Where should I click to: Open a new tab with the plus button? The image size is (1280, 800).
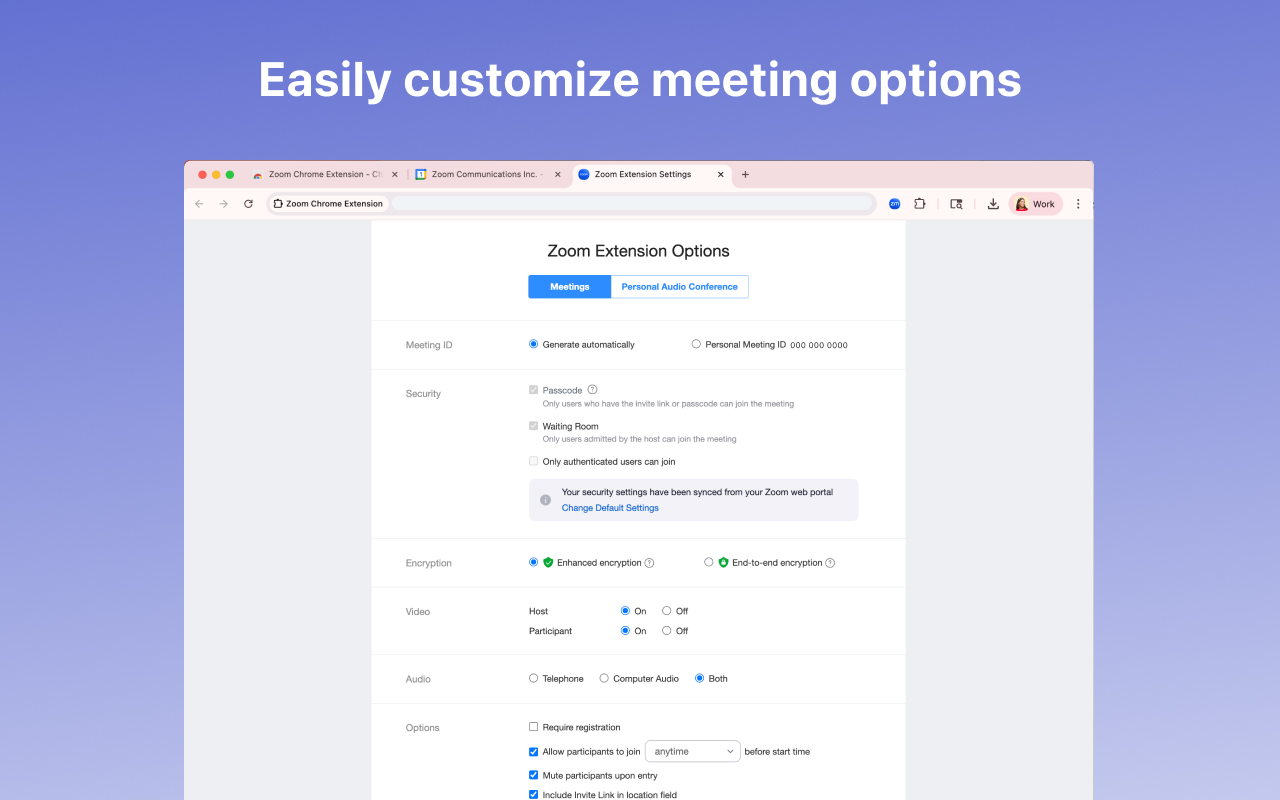(x=745, y=174)
